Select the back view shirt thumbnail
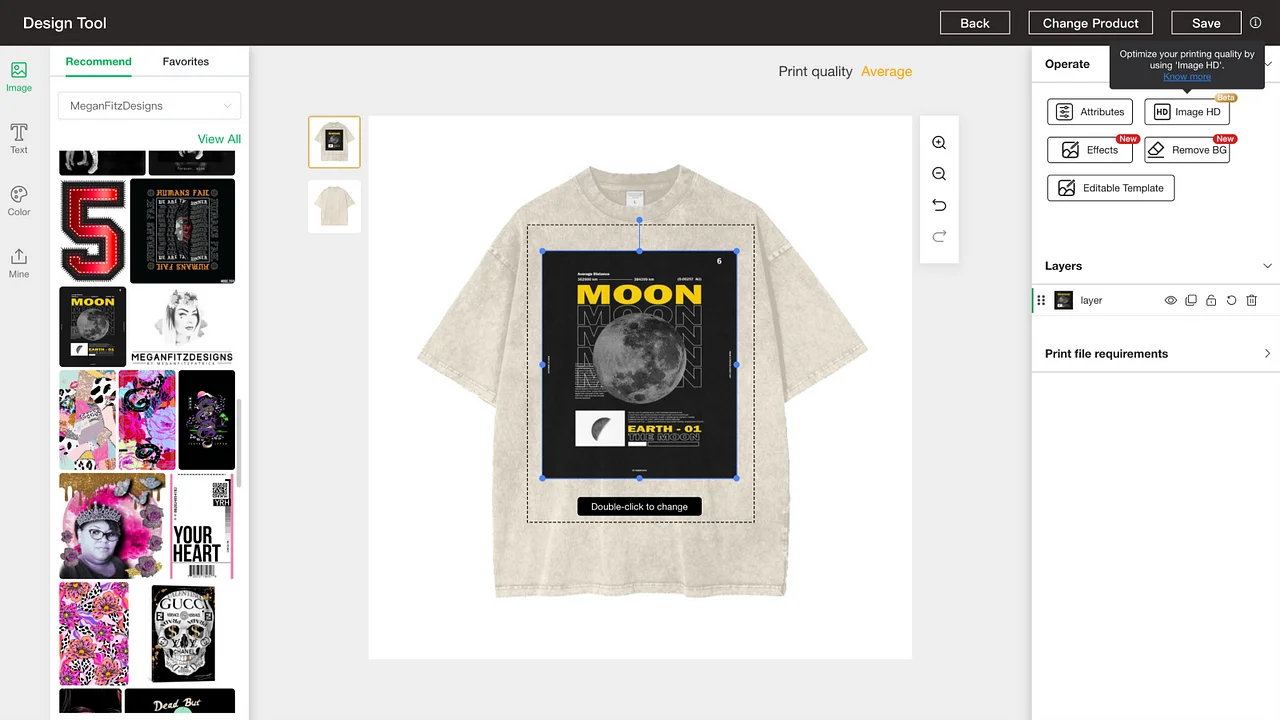The image size is (1280, 720). 334,207
